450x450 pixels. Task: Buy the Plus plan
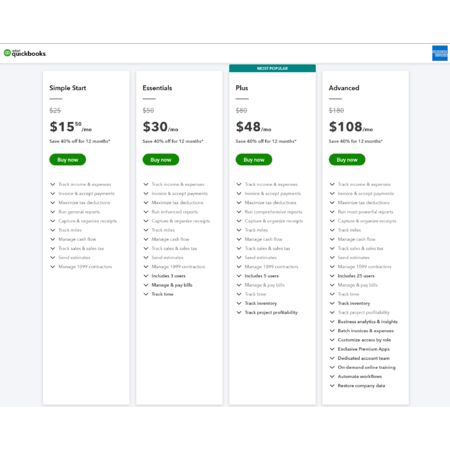click(254, 160)
